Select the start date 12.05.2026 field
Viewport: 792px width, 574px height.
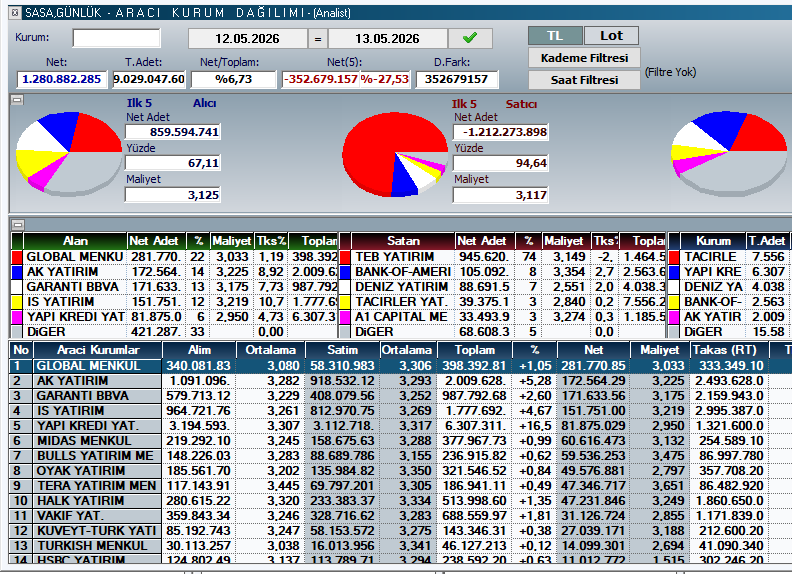[x=247, y=39]
